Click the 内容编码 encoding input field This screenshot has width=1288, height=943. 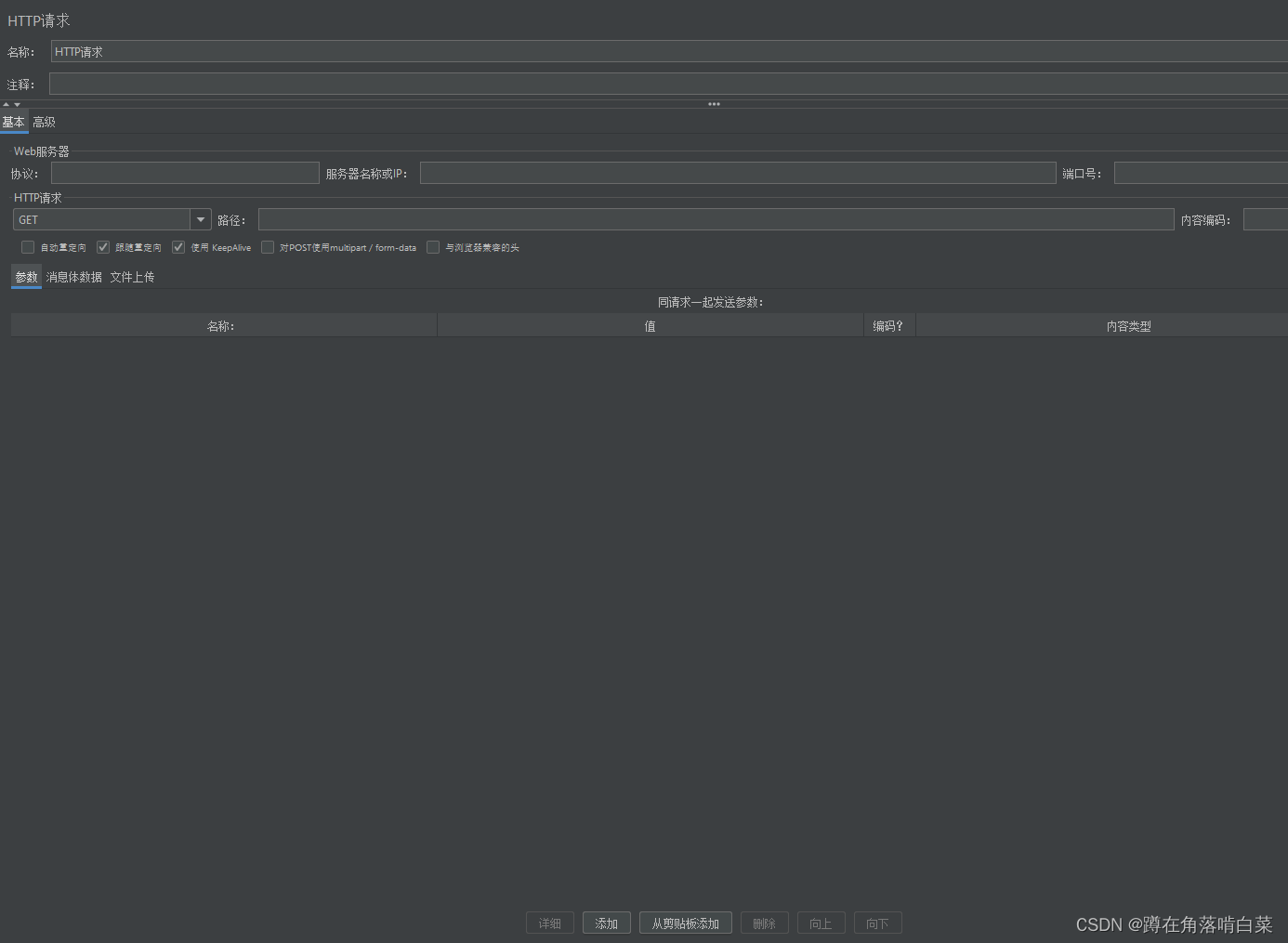point(1266,220)
